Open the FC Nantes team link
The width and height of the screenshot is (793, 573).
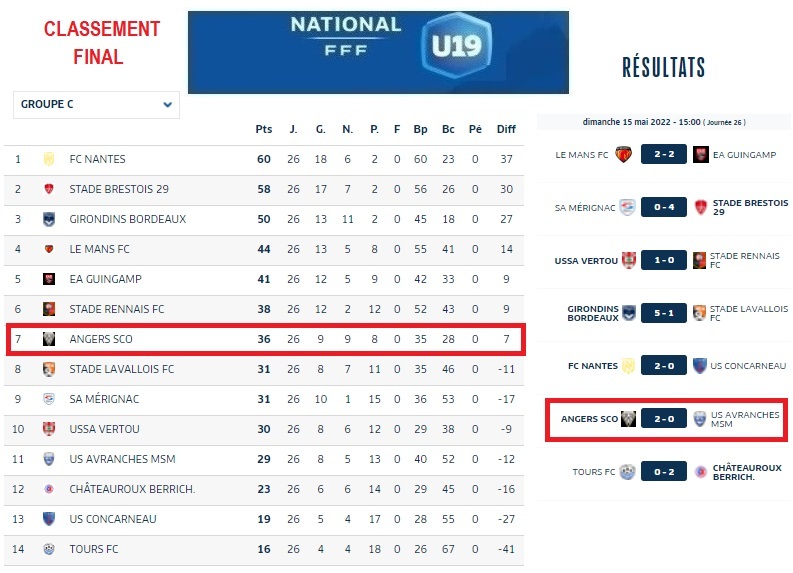(97, 159)
